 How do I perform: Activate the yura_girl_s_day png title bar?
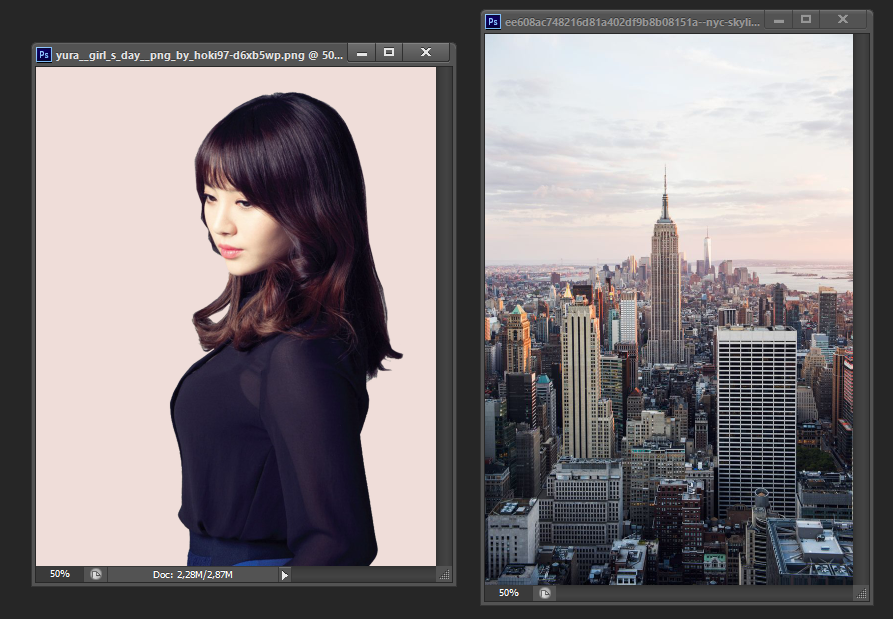tap(200, 55)
